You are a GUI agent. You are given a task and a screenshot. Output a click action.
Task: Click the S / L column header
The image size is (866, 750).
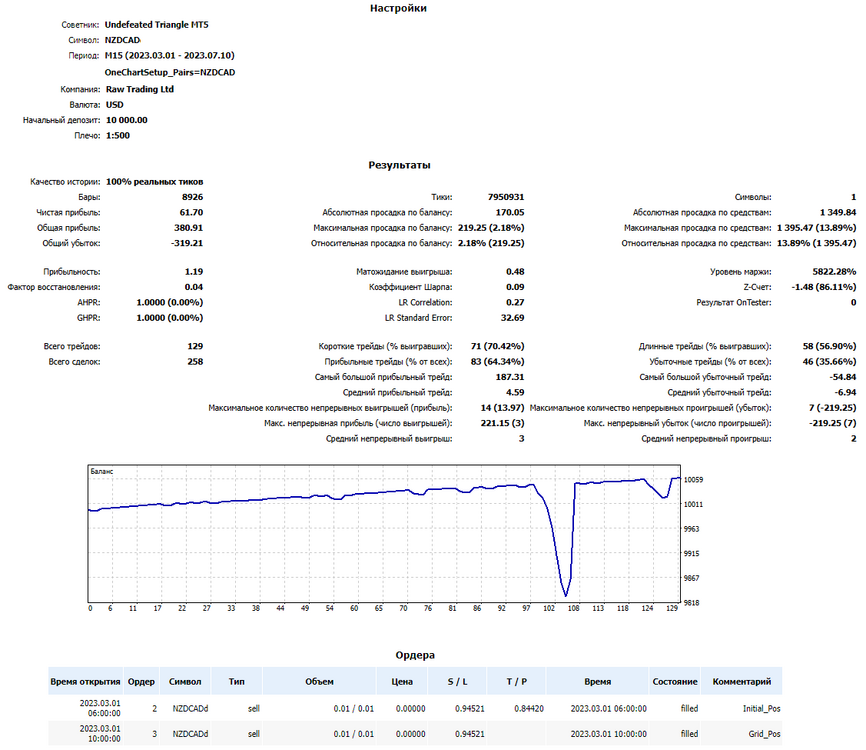457,682
